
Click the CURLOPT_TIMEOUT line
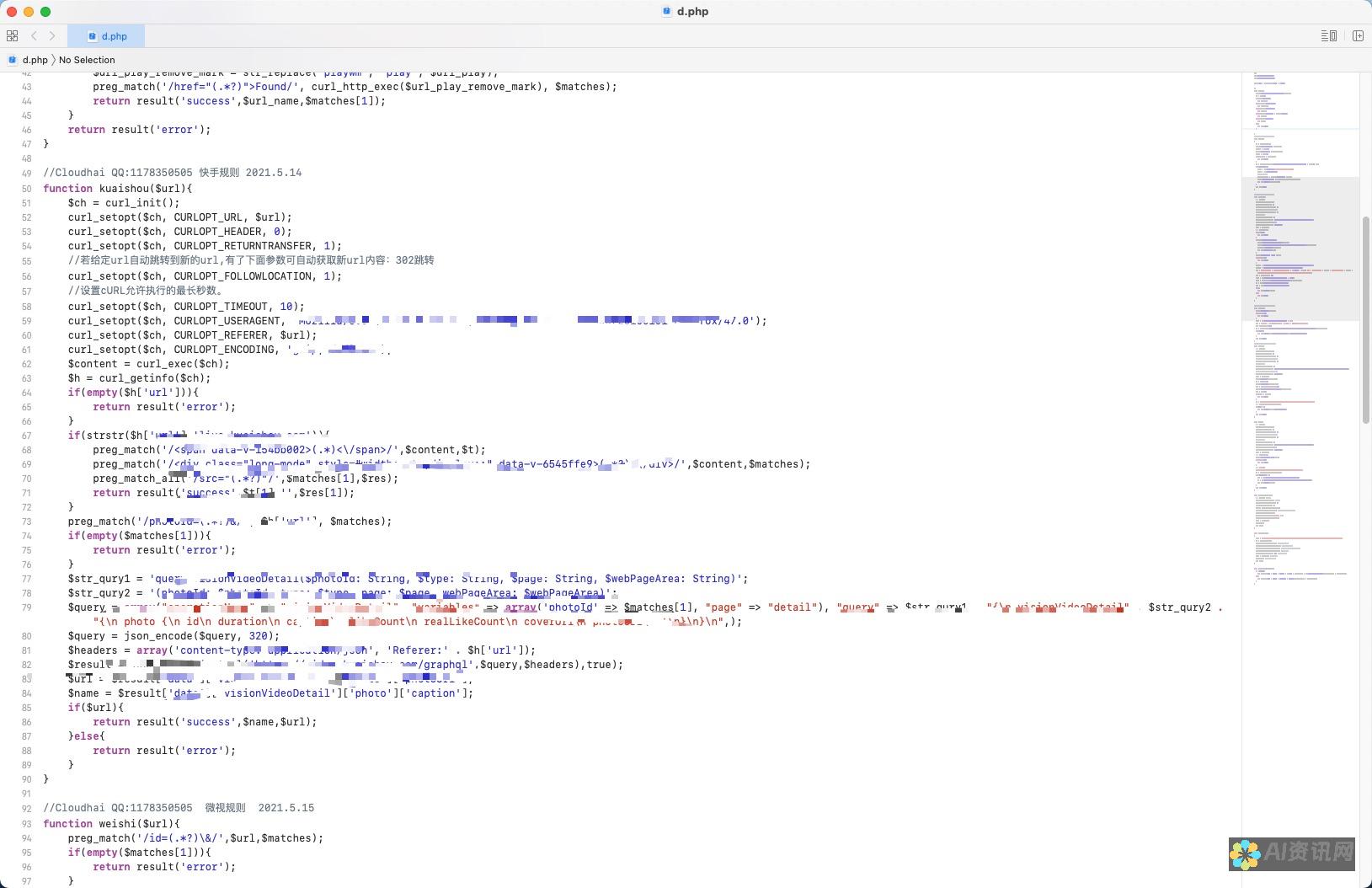click(x=186, y=307)
